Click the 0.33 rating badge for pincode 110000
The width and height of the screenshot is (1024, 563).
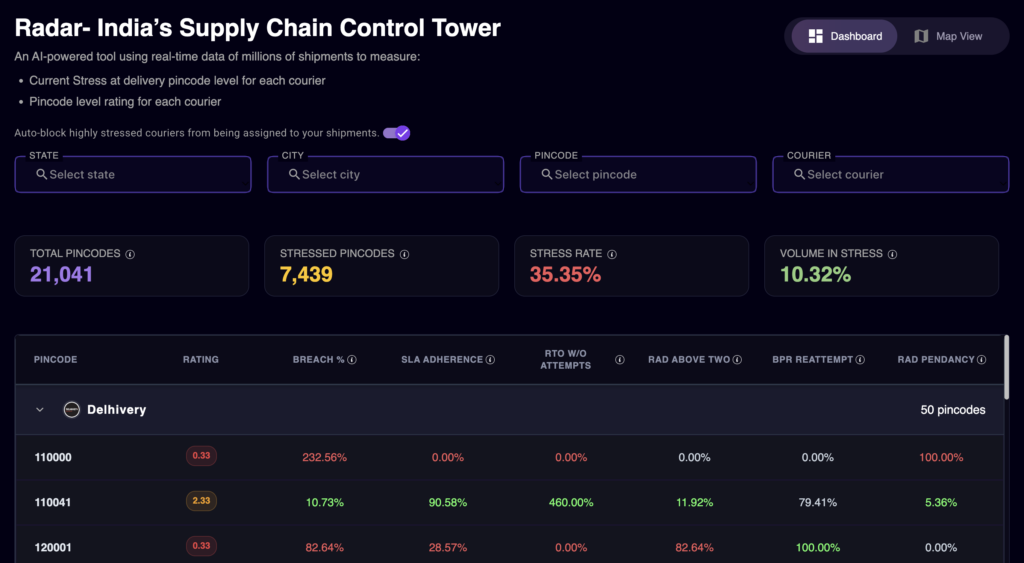[201, 456]
